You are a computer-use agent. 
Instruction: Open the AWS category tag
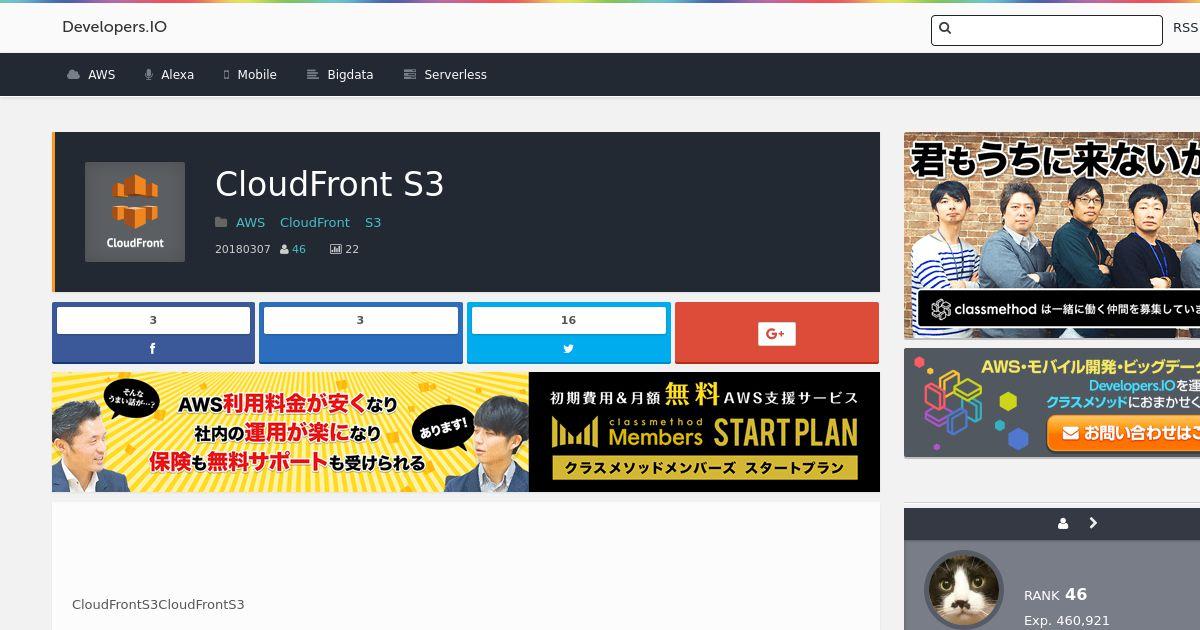tap(251, 222)
